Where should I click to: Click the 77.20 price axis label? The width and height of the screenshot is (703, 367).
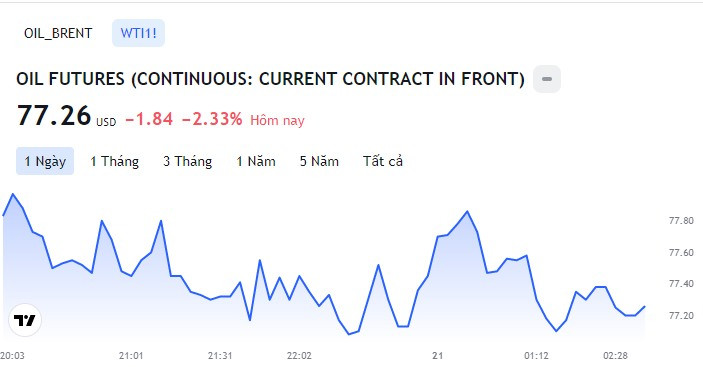pyautogui.click(x=681, y=316)
